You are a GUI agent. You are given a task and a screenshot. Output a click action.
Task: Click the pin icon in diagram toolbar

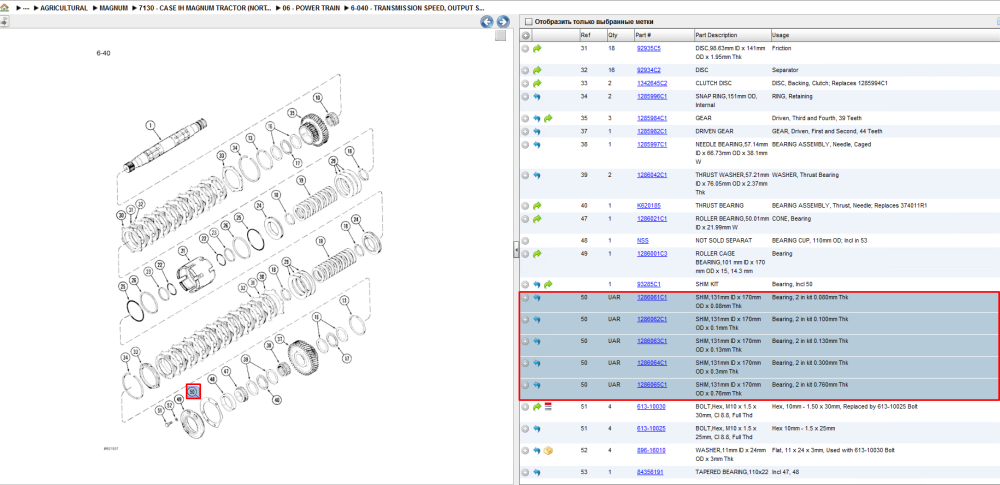coord(4,22)
